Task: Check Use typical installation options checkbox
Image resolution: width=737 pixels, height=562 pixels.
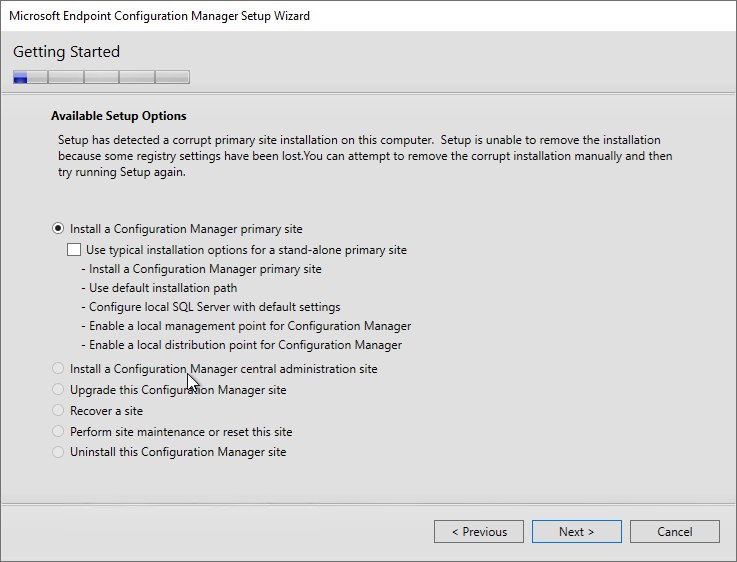Action: point(74,250)
